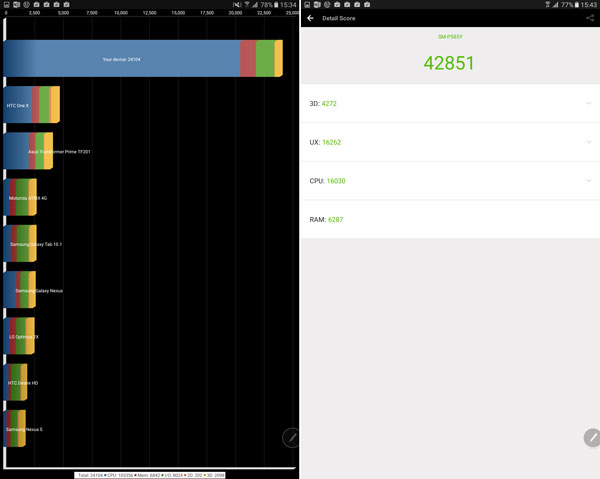Tap the back arrow beside Detail Score
Image resolution: width=600 pixels, height=479 pixels.
click(x=310, y=18)
